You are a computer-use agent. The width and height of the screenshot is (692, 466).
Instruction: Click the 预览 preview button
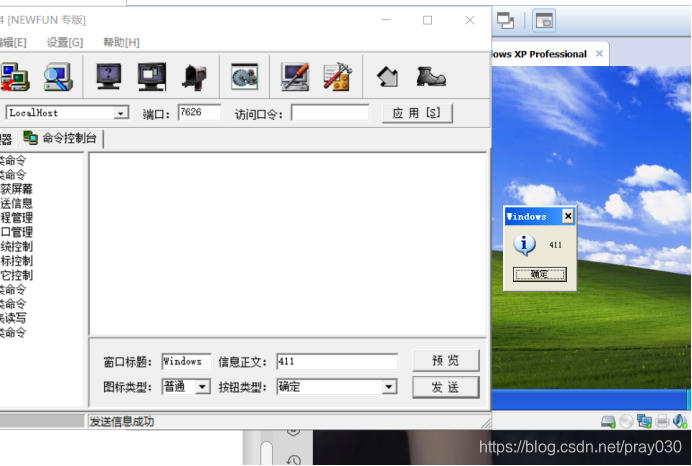[446, 361]
